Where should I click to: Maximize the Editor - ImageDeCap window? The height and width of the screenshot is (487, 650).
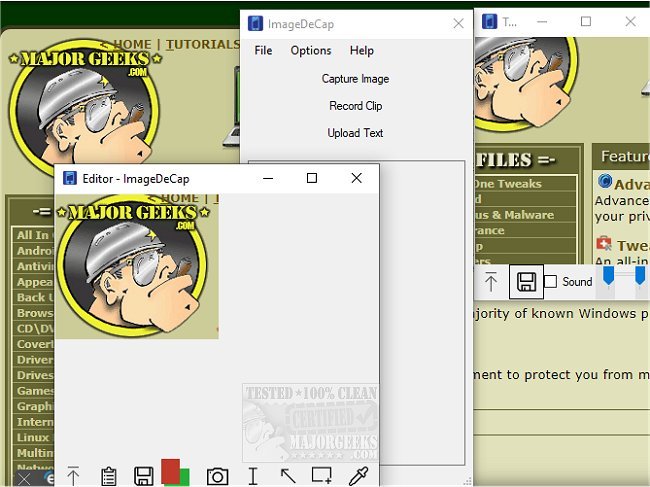tap(312, 178)
